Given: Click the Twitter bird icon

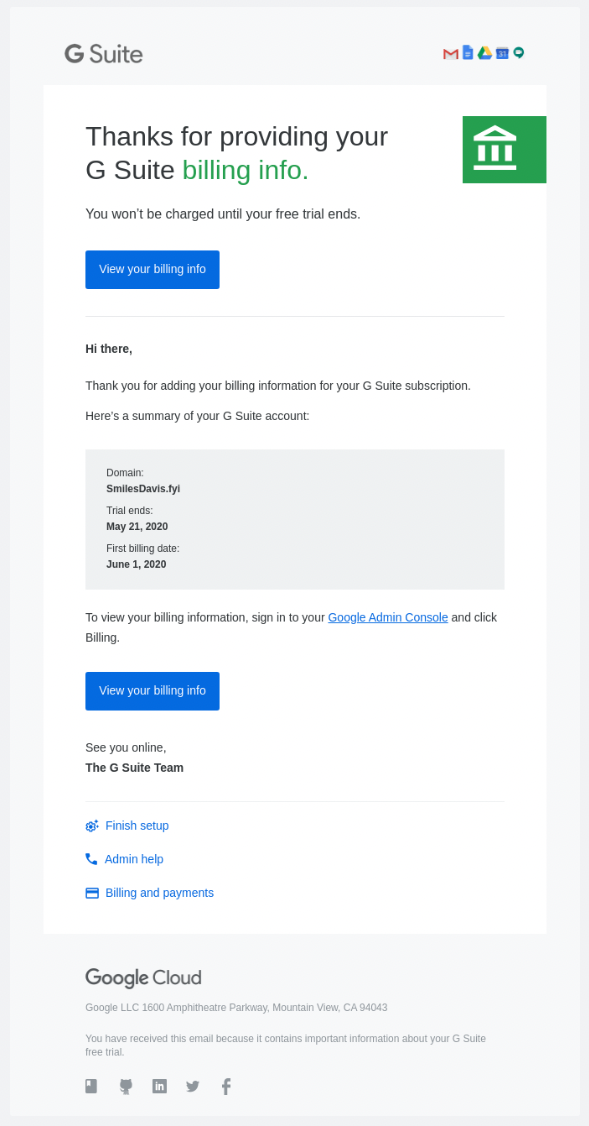Looking at the screenshot, I should coord(193,1087).
